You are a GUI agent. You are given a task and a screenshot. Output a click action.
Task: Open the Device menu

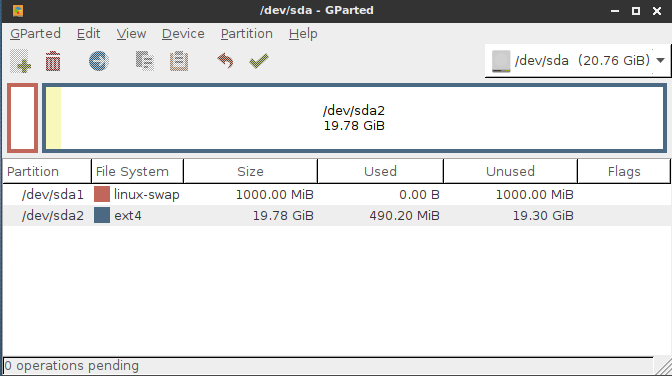(183, 34)
